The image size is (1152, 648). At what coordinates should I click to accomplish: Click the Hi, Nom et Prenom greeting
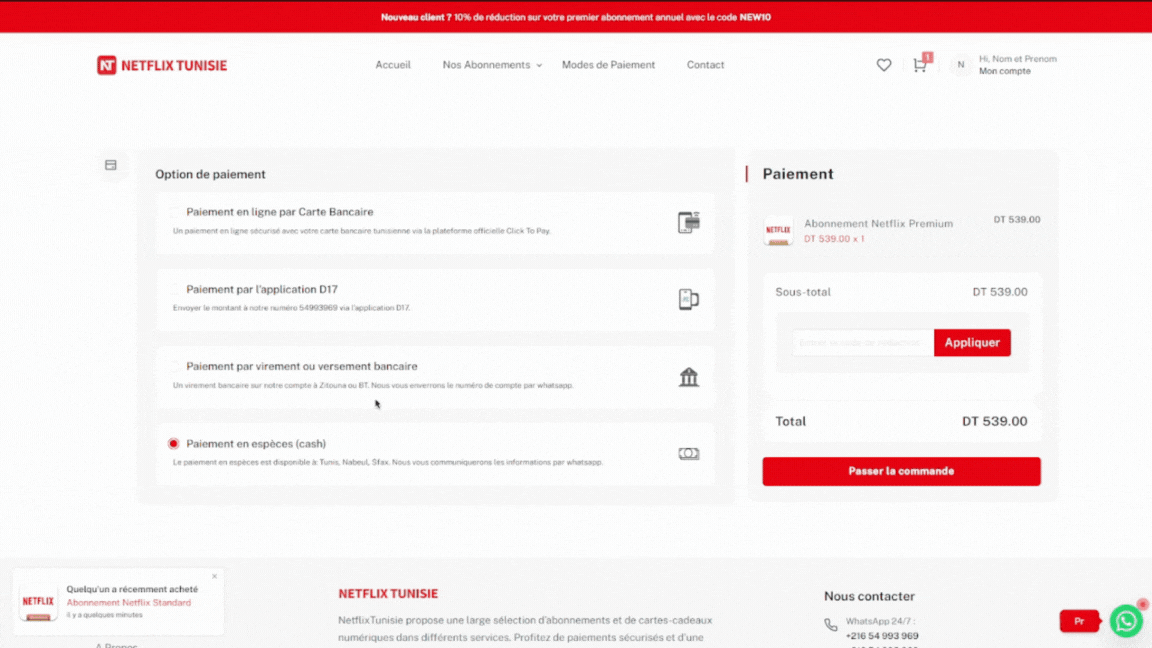[1018, 59]
